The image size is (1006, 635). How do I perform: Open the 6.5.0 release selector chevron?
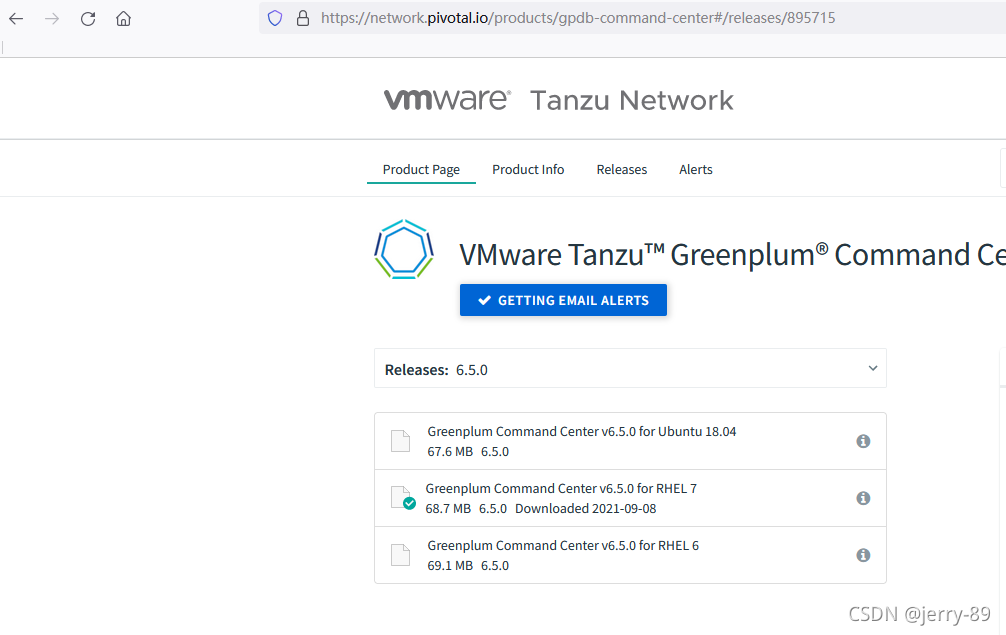point(868,368)
